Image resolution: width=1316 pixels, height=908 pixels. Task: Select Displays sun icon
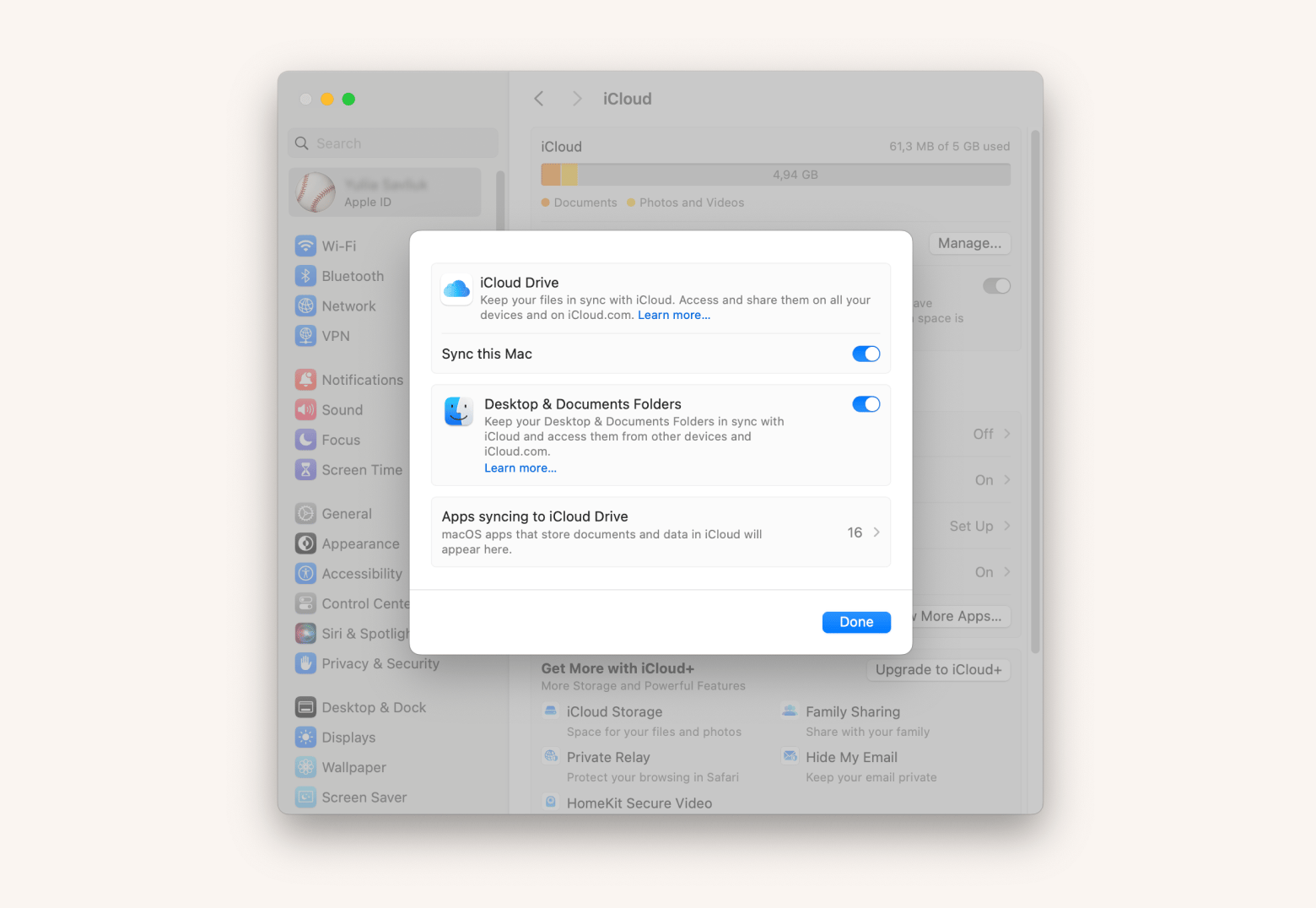click(305, 737)
